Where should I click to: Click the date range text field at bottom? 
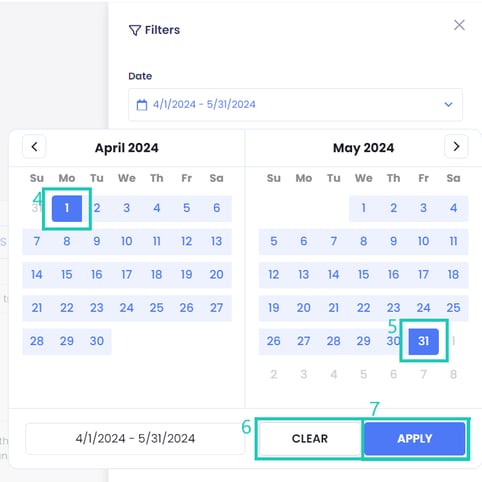tap(135, 439)
